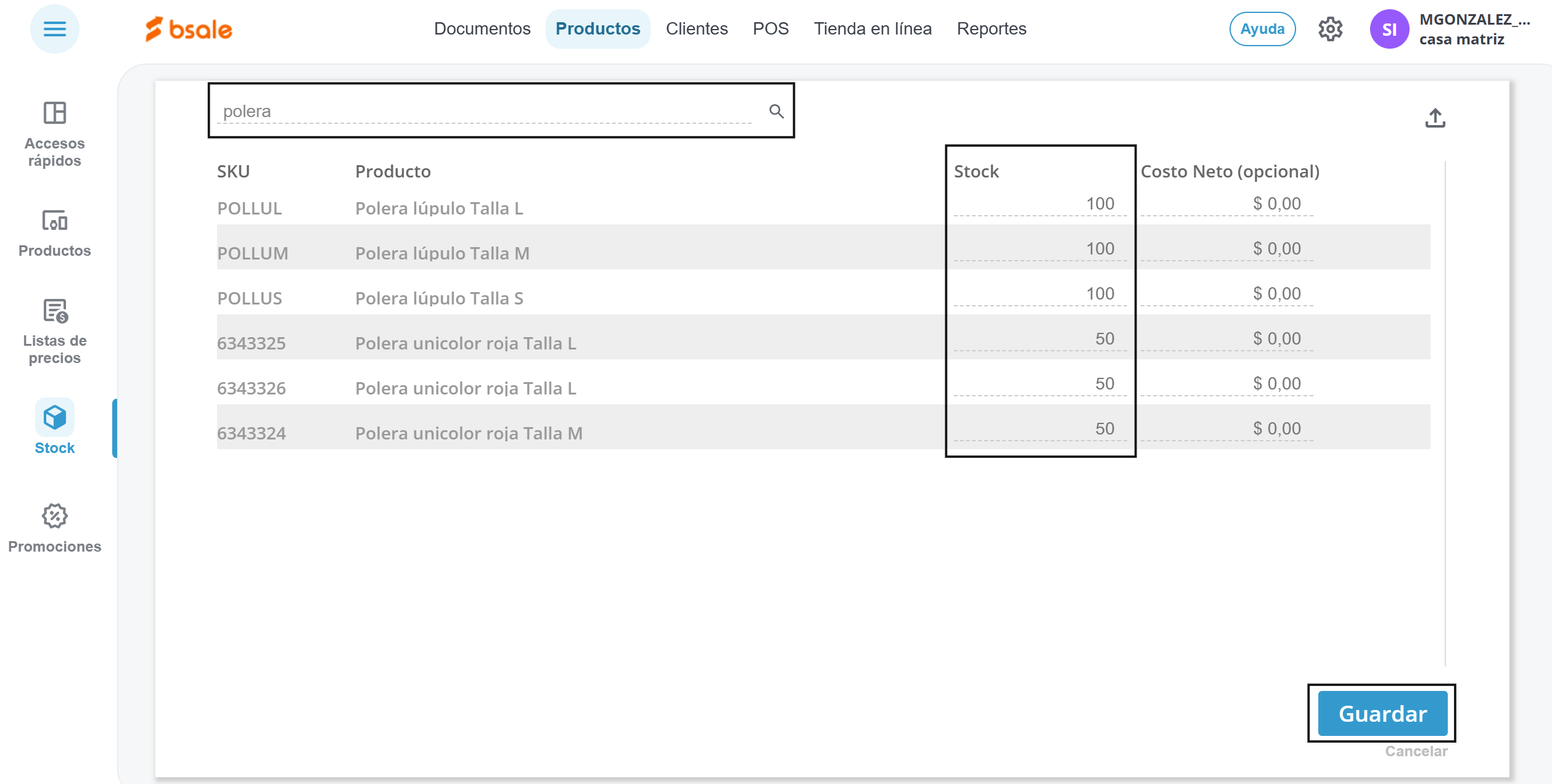Viewport: 1552px width, 784px height.
Task: Click the Ayuda button
Action: 1262,29
